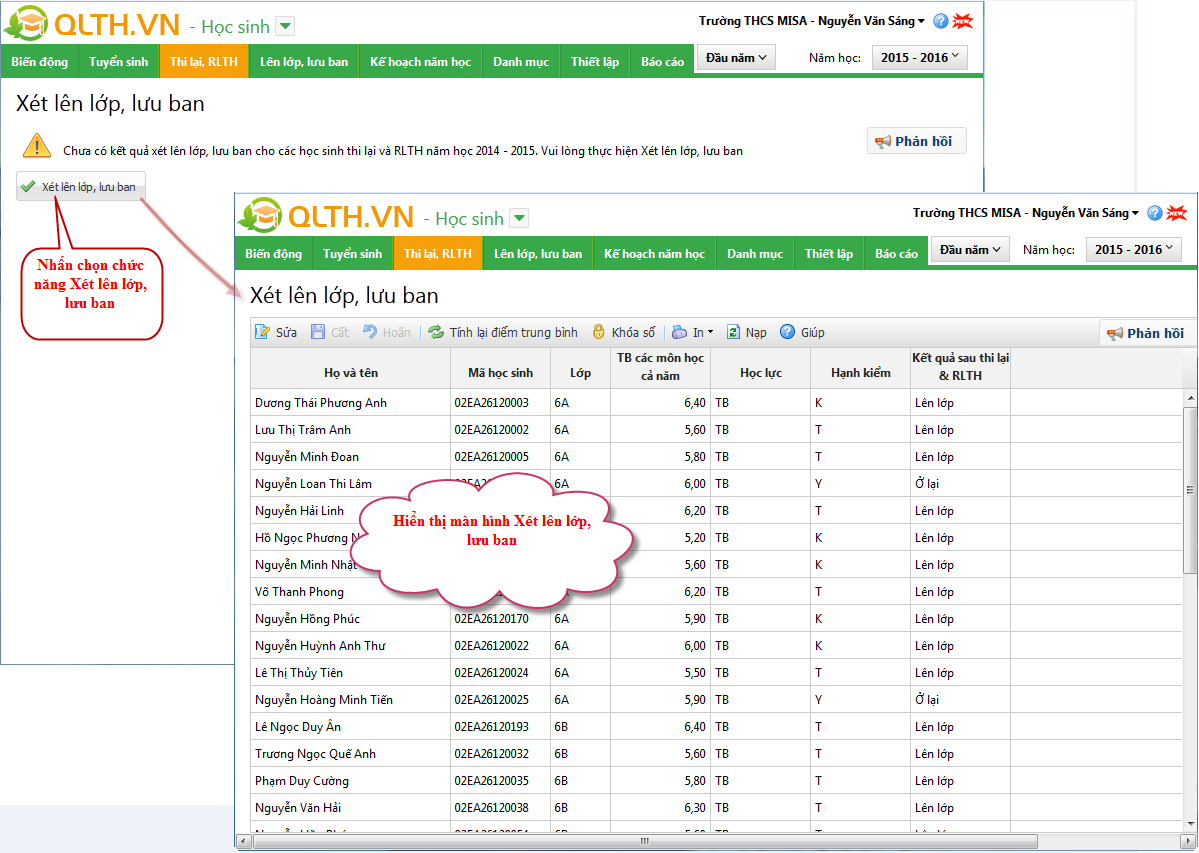Open the In print dropdown in toolbar
Image resolution: width=1199 pixels, height=853 pixels.
pyautogui.click(x=692, y=333)
